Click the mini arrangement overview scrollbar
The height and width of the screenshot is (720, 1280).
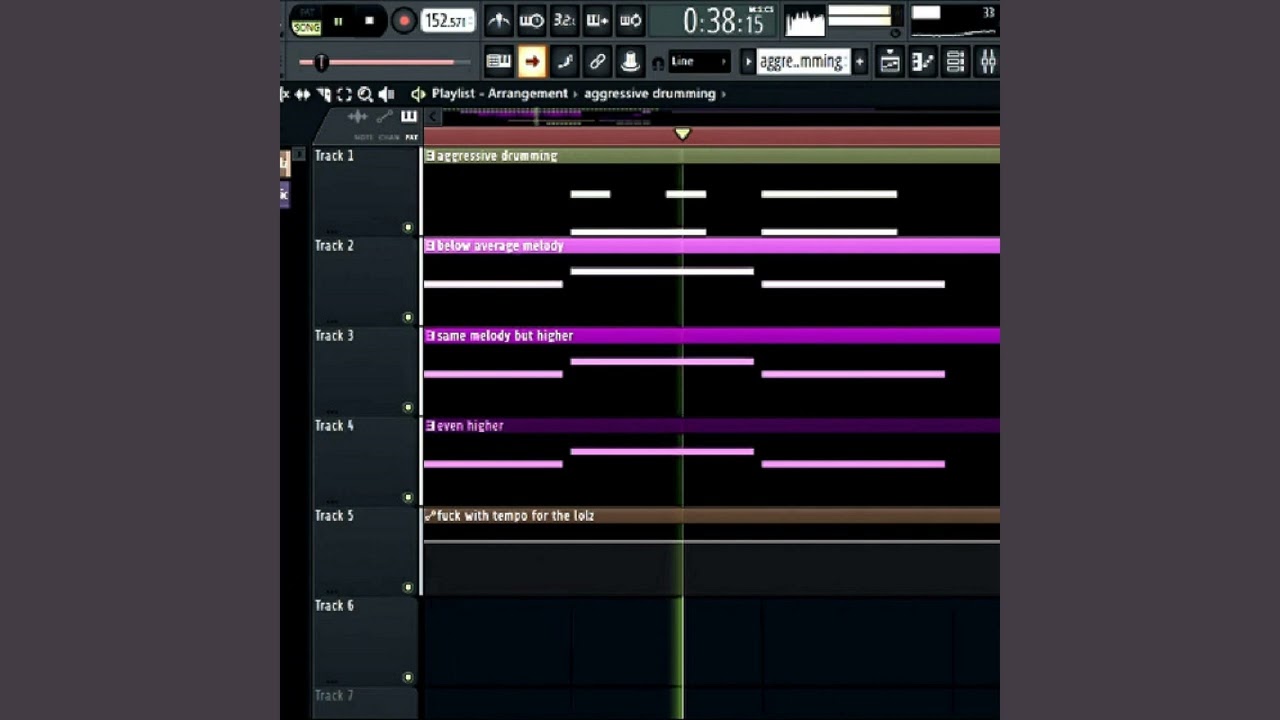click(x=720, y=117)
